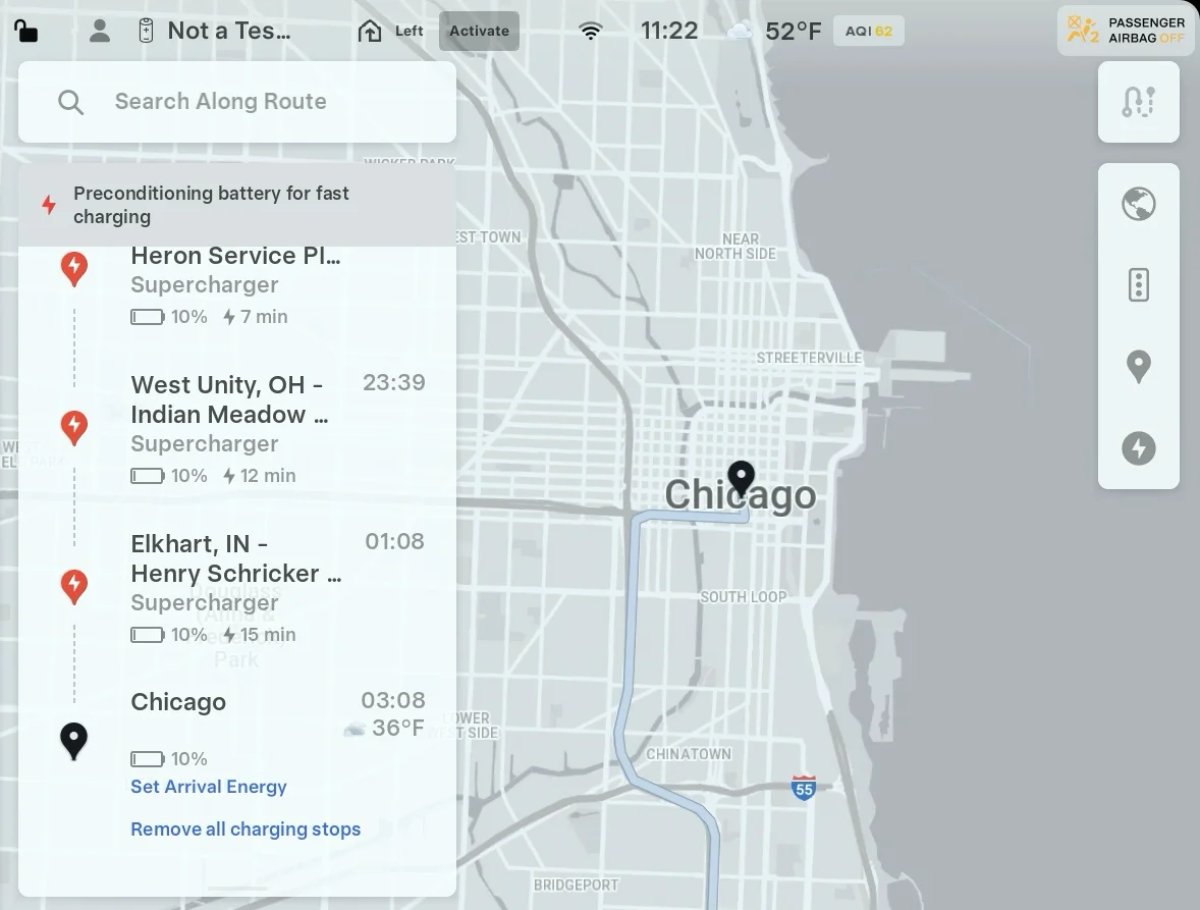Tap the 03:08 arrival time
The height and width of the screenshot is (910, 1200).
pyautogui.click(x=393, y=701)
